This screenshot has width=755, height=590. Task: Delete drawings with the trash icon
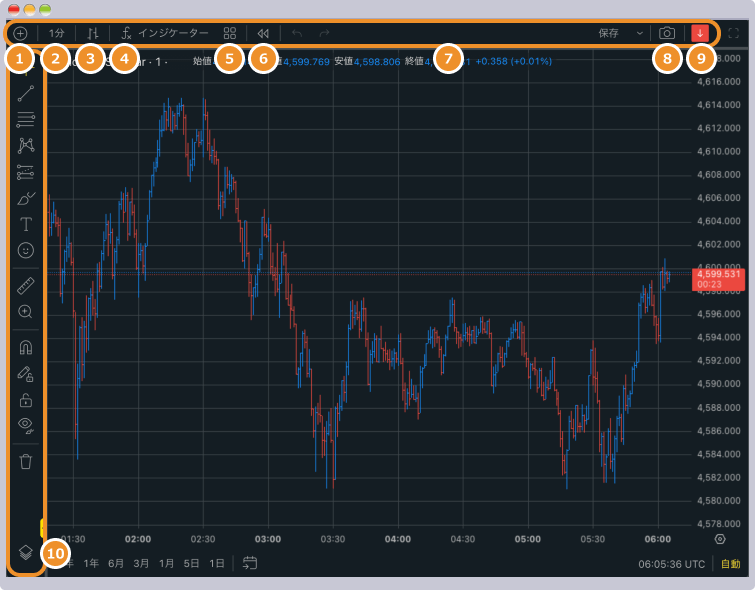[x=26, y=461]
